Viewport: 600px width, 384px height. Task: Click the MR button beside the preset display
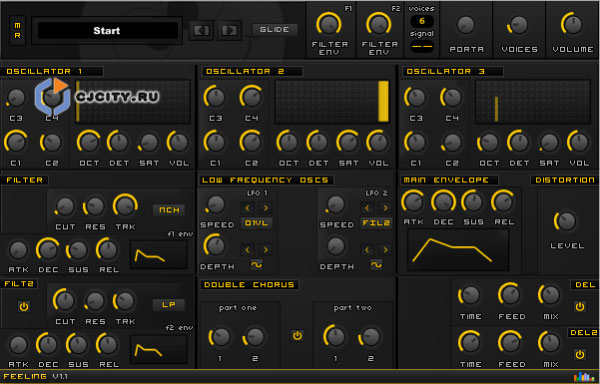click(18, 31)
